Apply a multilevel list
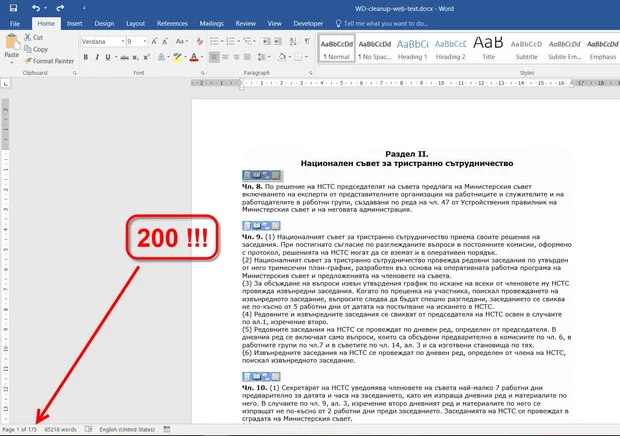Viewport: 620px width, 436px height. [248, 42]
